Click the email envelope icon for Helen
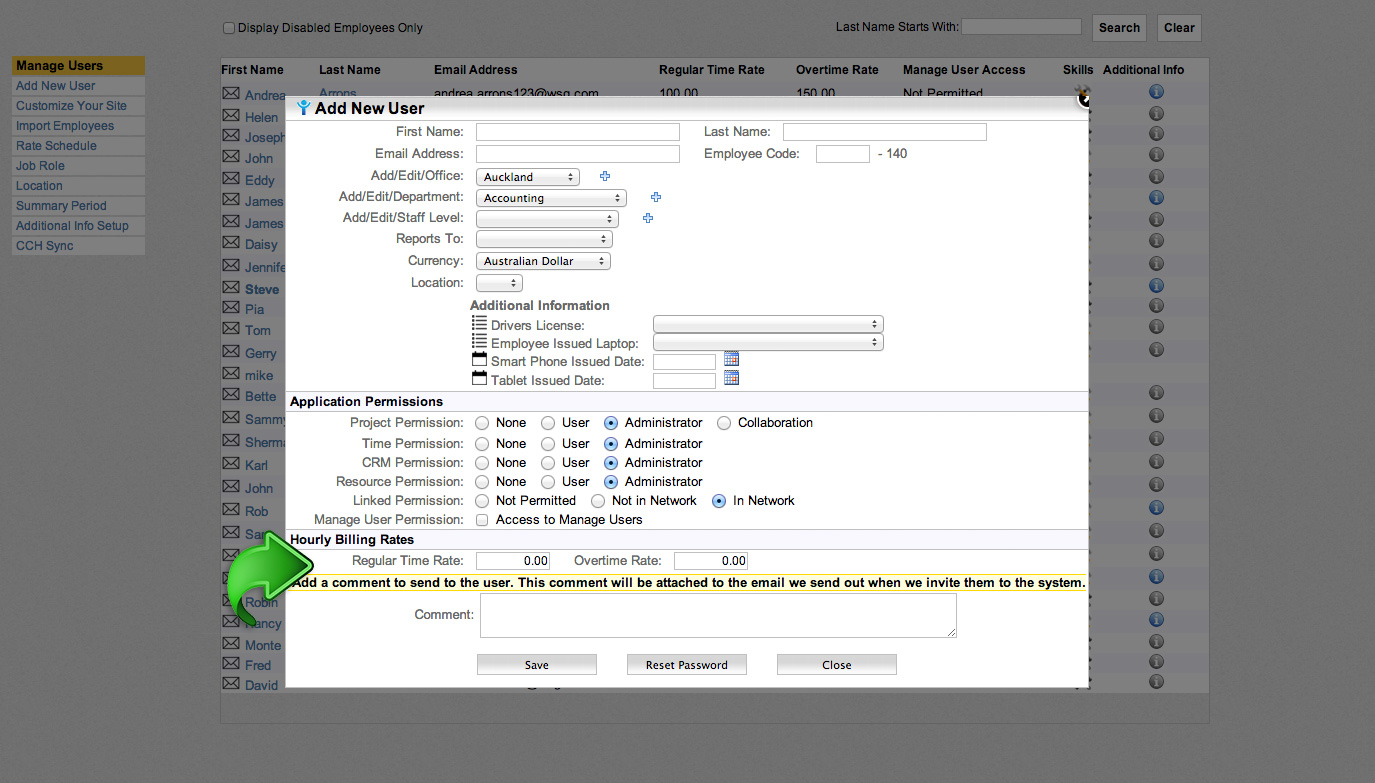The width and height of the screenshot is (1375, 783). (230, 116)
